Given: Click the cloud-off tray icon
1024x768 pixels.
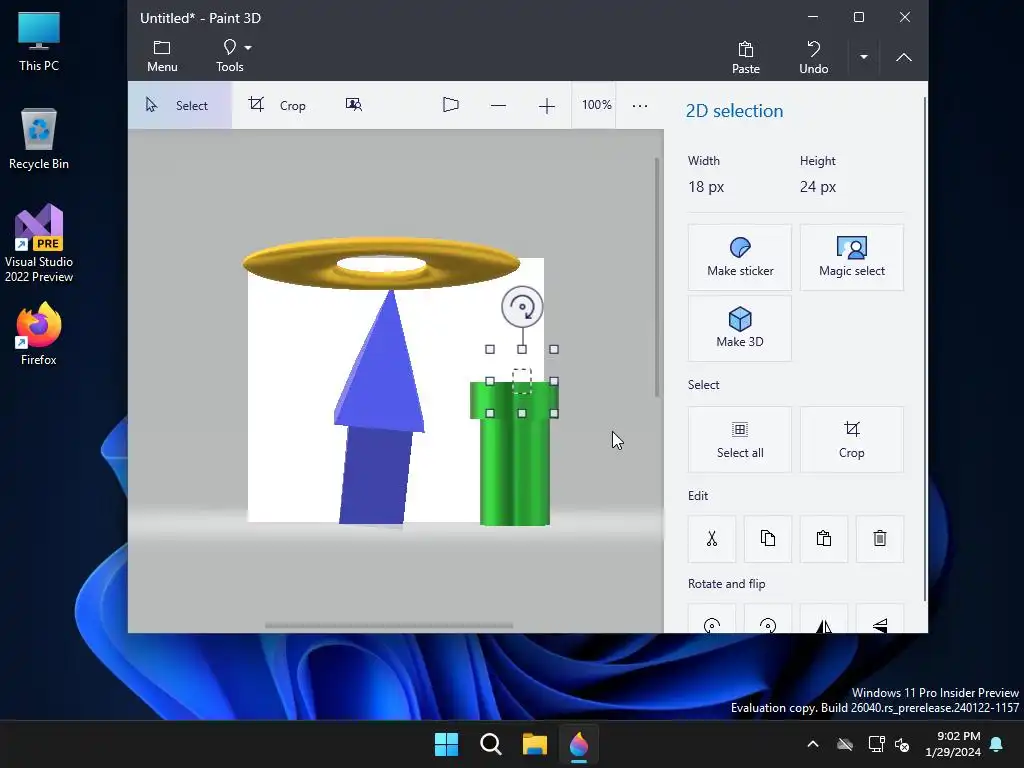Looking at the screenshot, I should pos(845,744).
